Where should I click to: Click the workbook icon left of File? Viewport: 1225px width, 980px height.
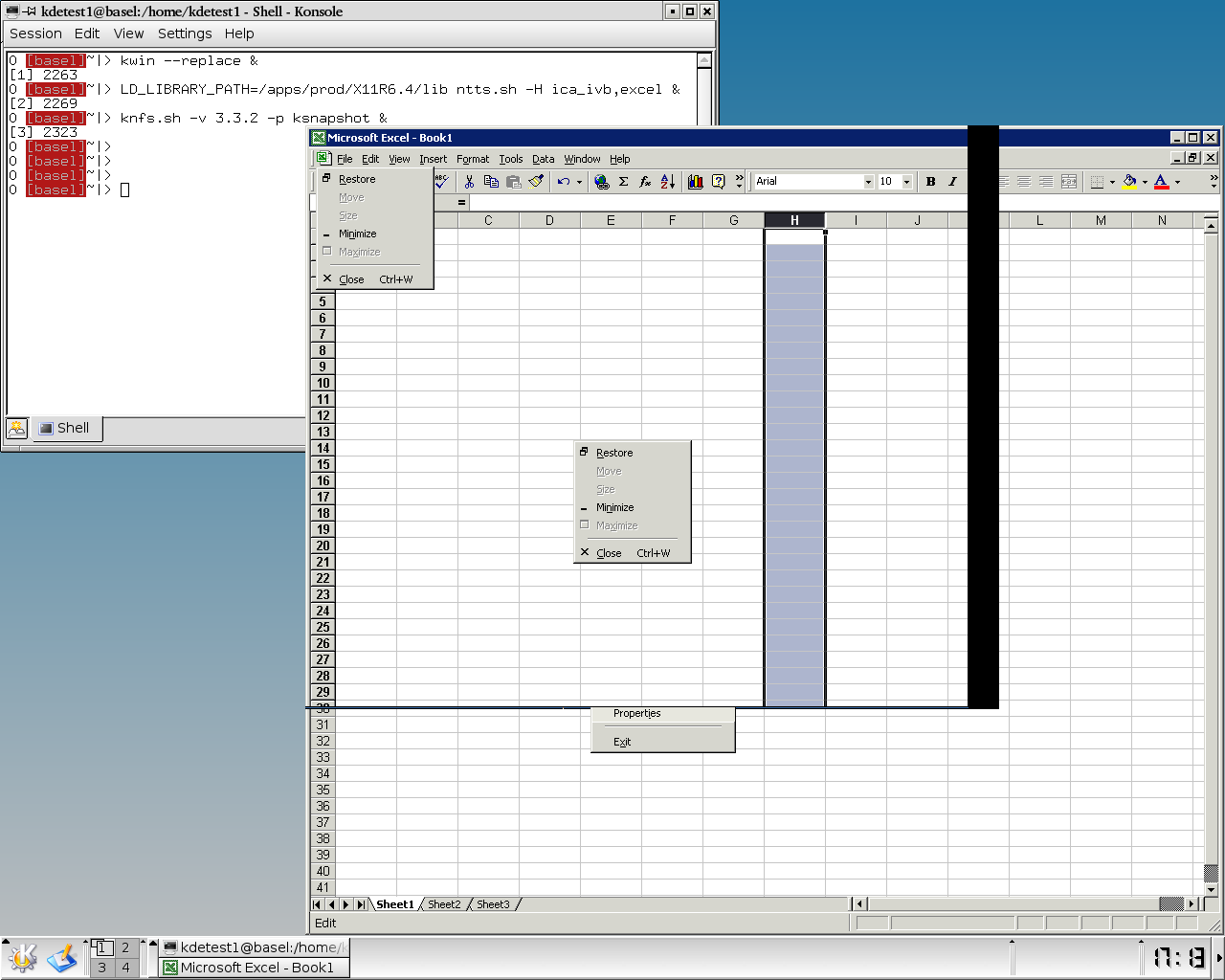tap(323, 159)
